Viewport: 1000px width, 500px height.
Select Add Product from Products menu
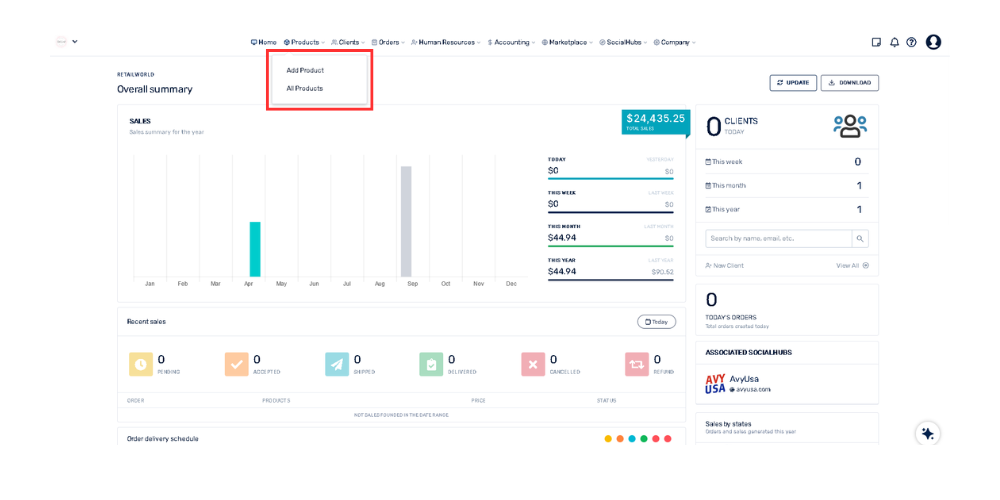[x=305, y=70]
